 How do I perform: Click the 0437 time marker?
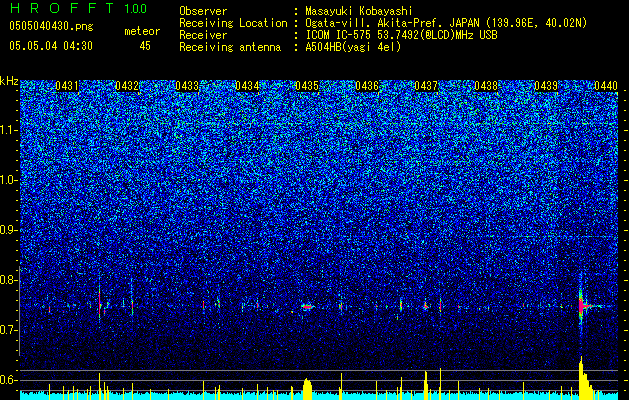pyautogui.click(x=426, y=86)
